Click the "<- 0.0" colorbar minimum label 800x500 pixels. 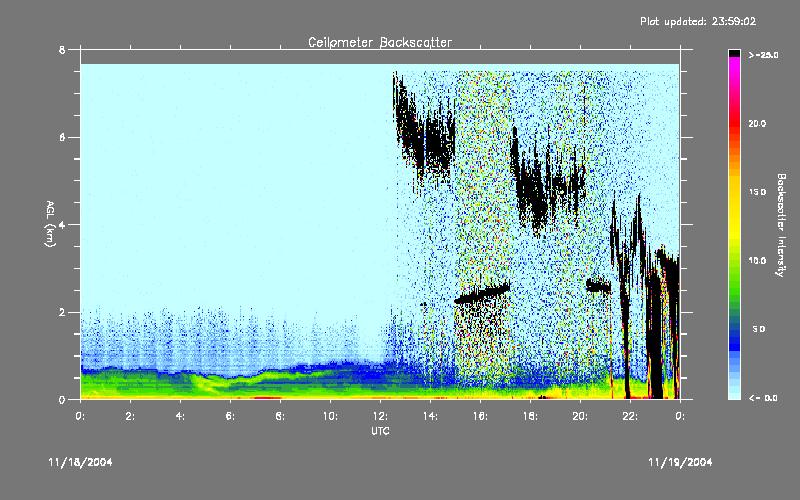point(763,398)
